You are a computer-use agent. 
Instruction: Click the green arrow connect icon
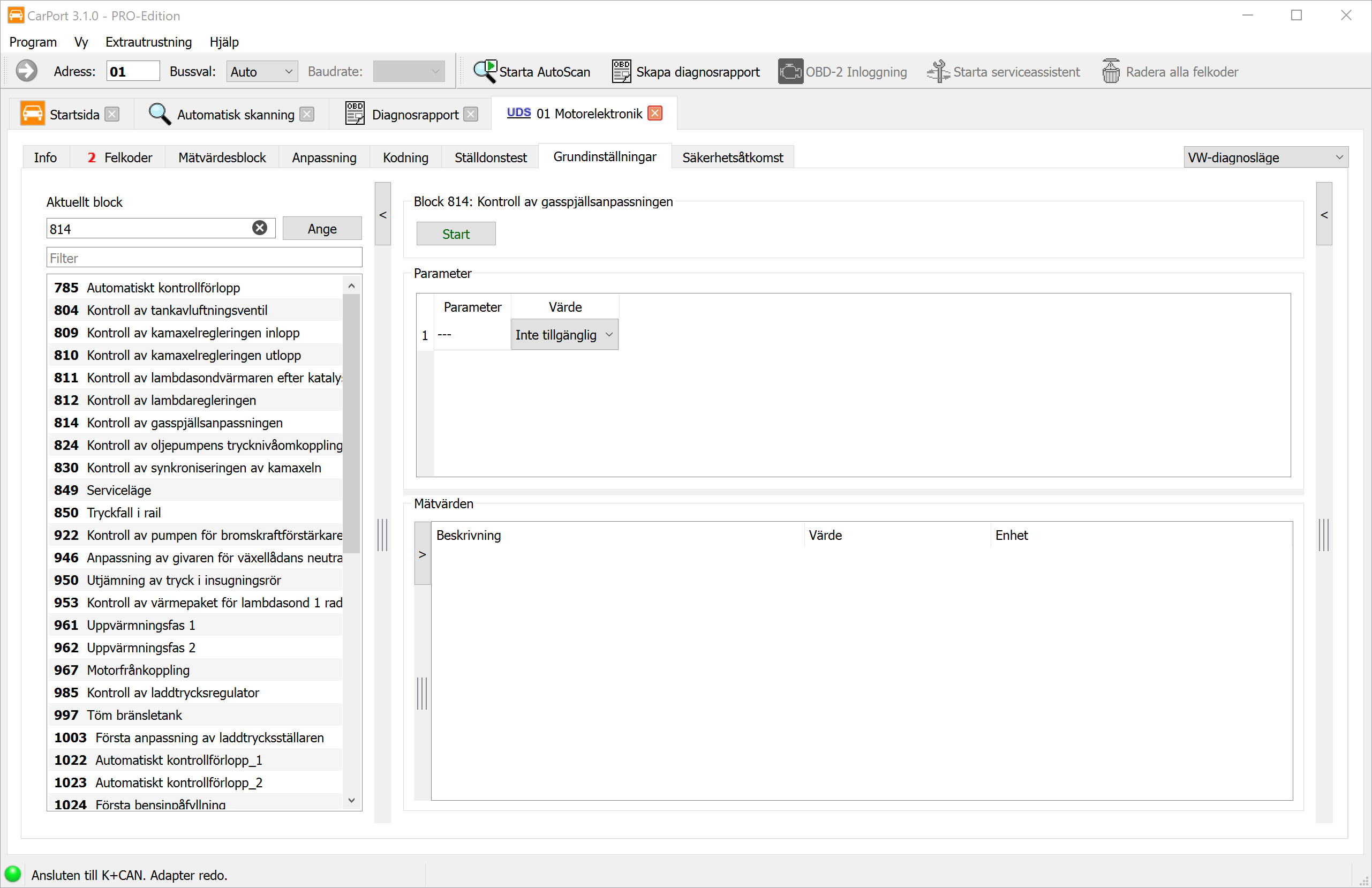pyautogui.click(x=27, y=72)
